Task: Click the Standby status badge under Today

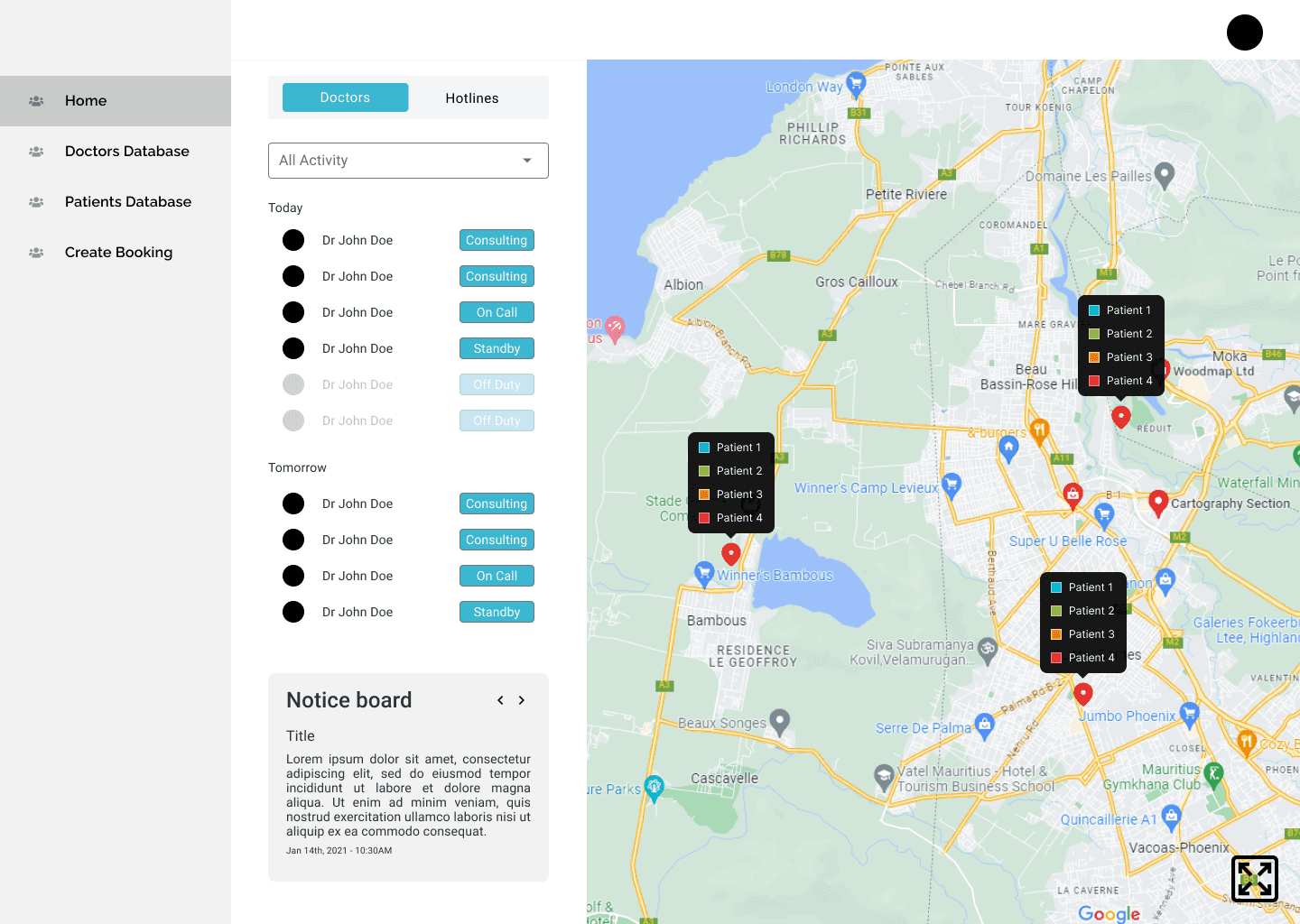Action: coord(497,348)
